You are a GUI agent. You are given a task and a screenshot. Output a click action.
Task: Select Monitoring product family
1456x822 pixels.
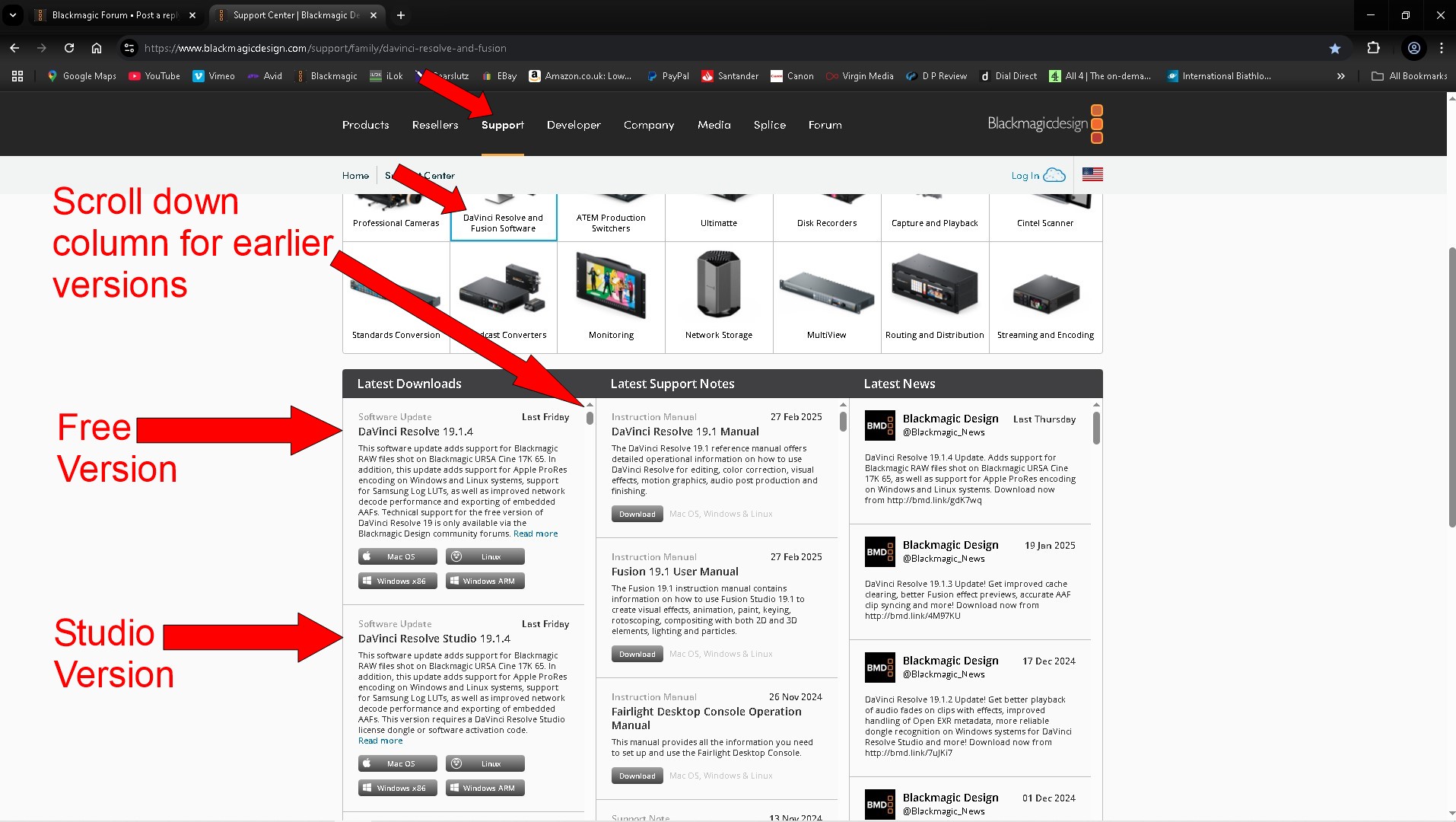click(x=611, y=298)
